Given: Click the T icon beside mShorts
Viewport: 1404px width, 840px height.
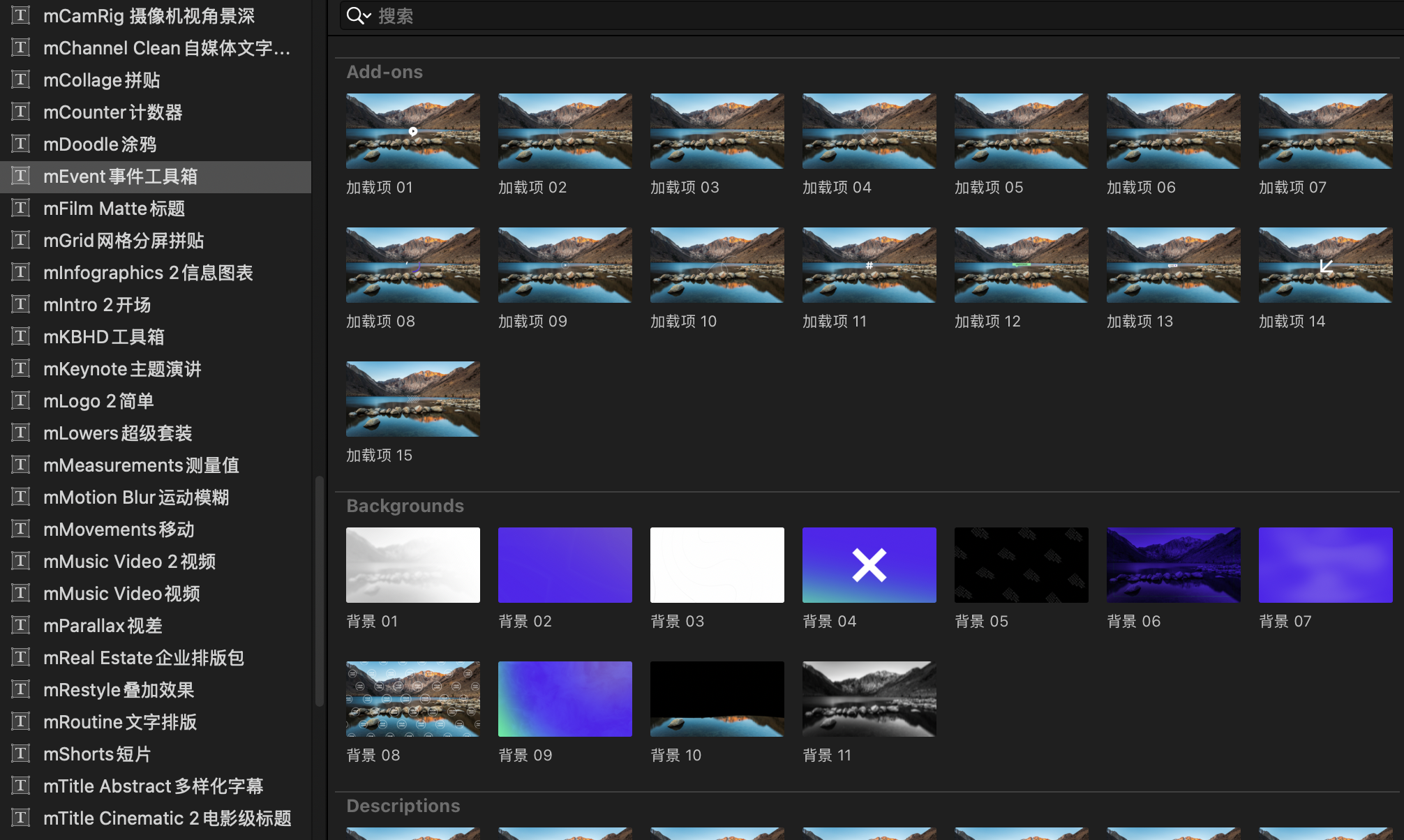Looking at the screenshot, I should pos(21,753).
